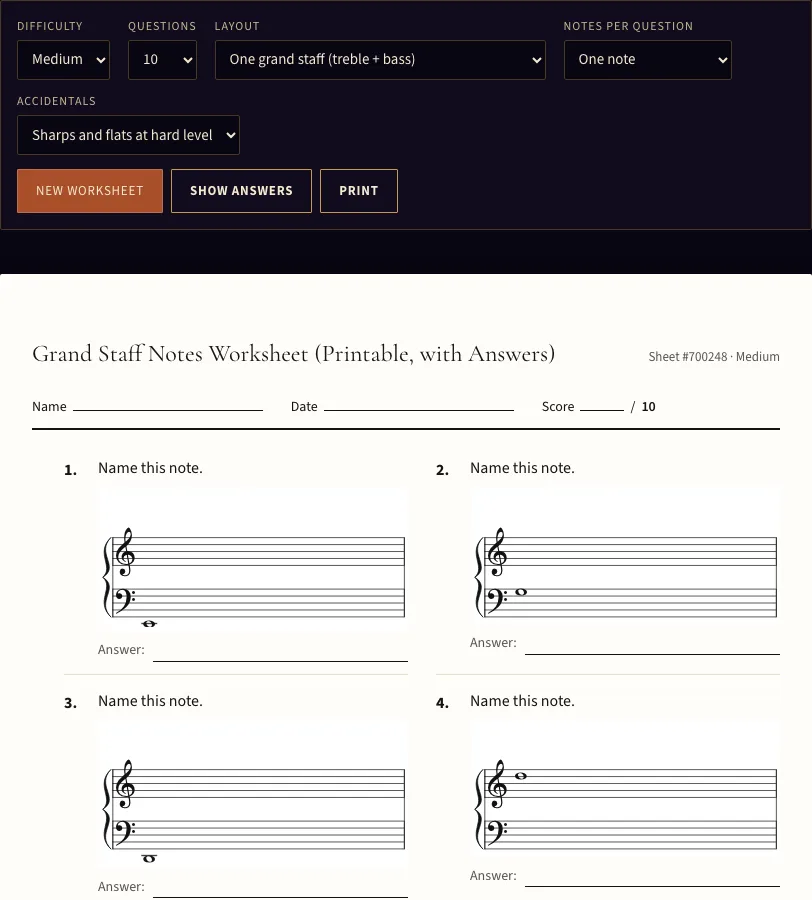Click the answer line for question 2
This screenshot has width=812, height=900.
[x=652, y=647]
